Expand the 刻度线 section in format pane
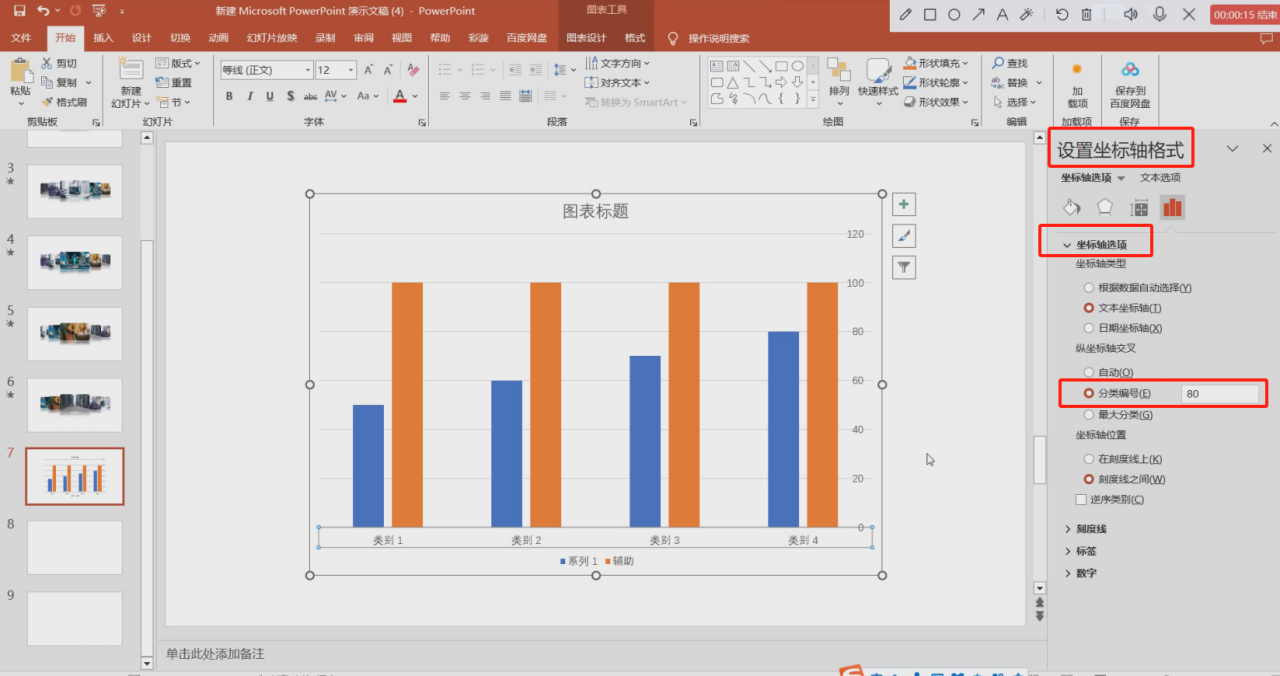This screenshot has height=676, width=1280. tap(1090, 528)
